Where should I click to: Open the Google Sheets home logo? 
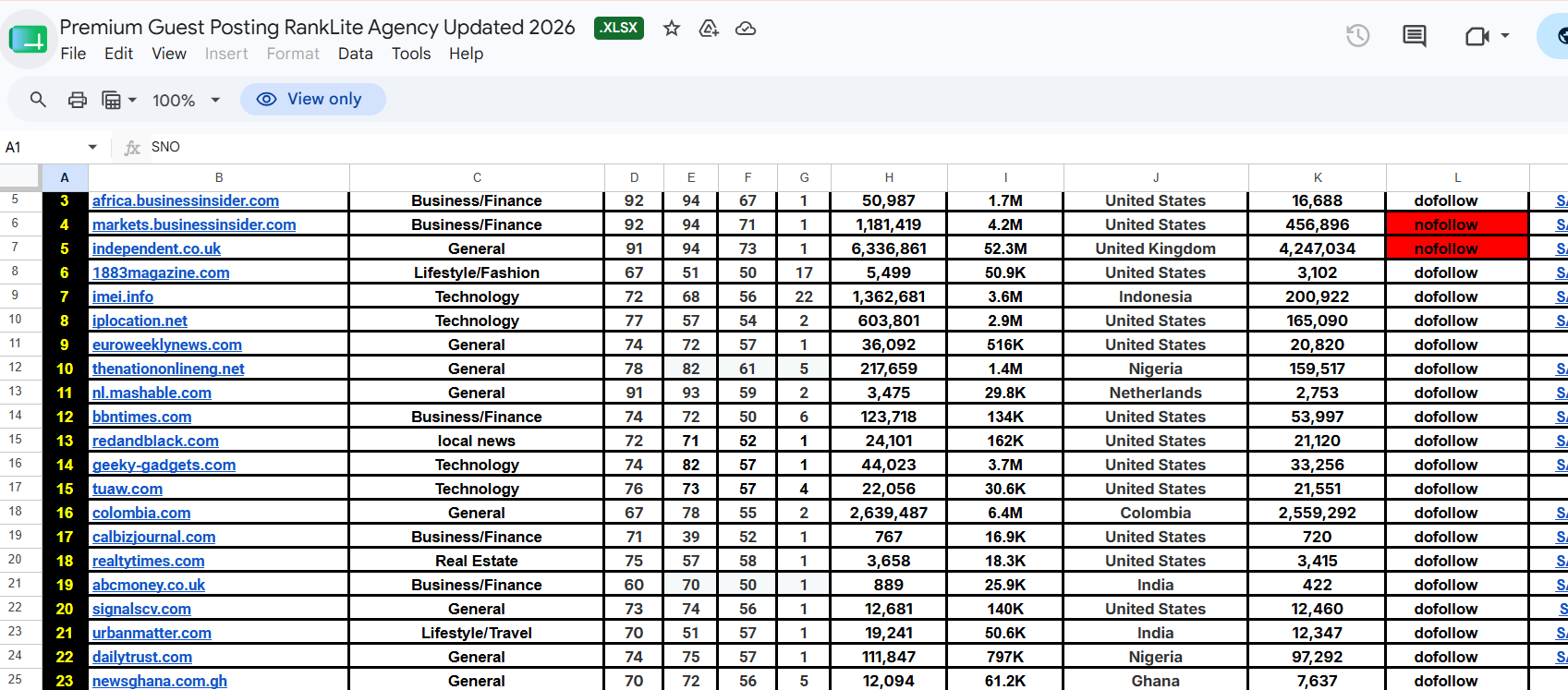point(28,40)
